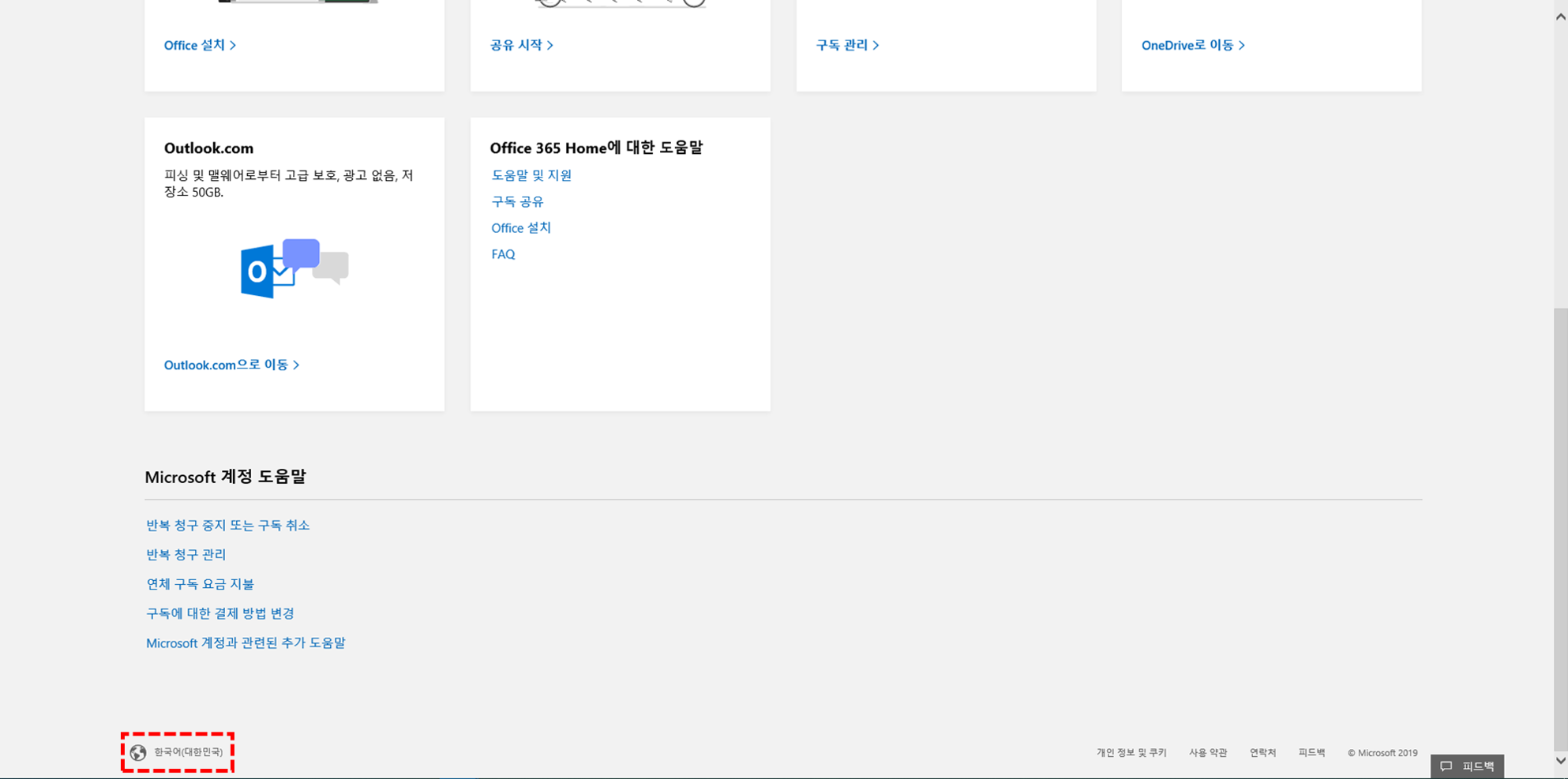Select the 한국어(대한민국) language link
Screen dimensions: 1568x779
coord(188,752)
